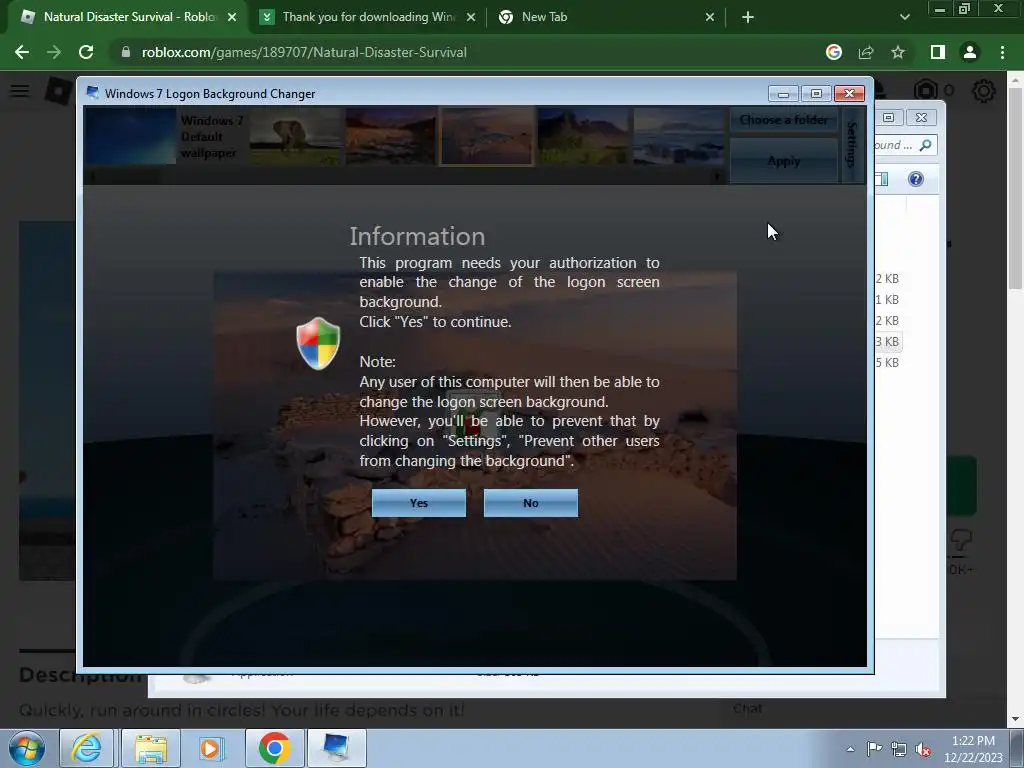Maximize the Logon Background Changer window
The height and width of the screenshot is (768, 1024).
click(x=816, y=93)
